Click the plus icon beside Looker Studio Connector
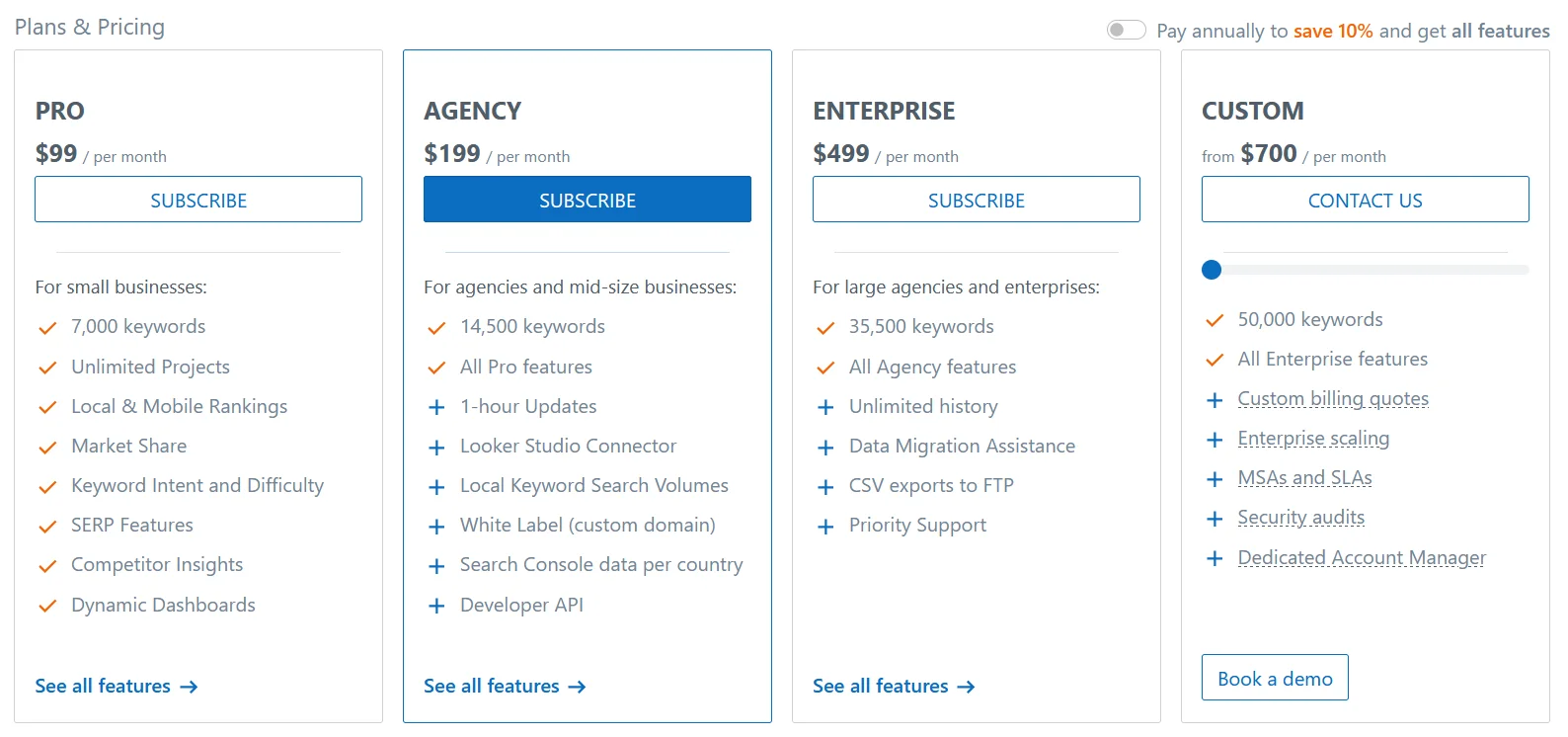This screenshot has height=737, width=1568. click(x=436, y=448)
